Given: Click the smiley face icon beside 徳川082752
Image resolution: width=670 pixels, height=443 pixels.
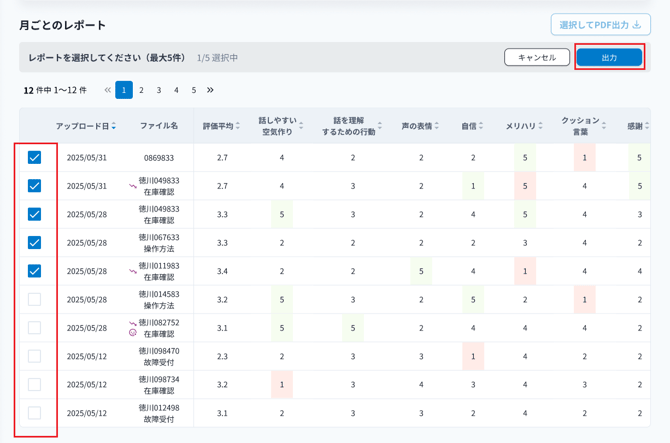Looking at the screenshot, I should [x=133, y=333].
